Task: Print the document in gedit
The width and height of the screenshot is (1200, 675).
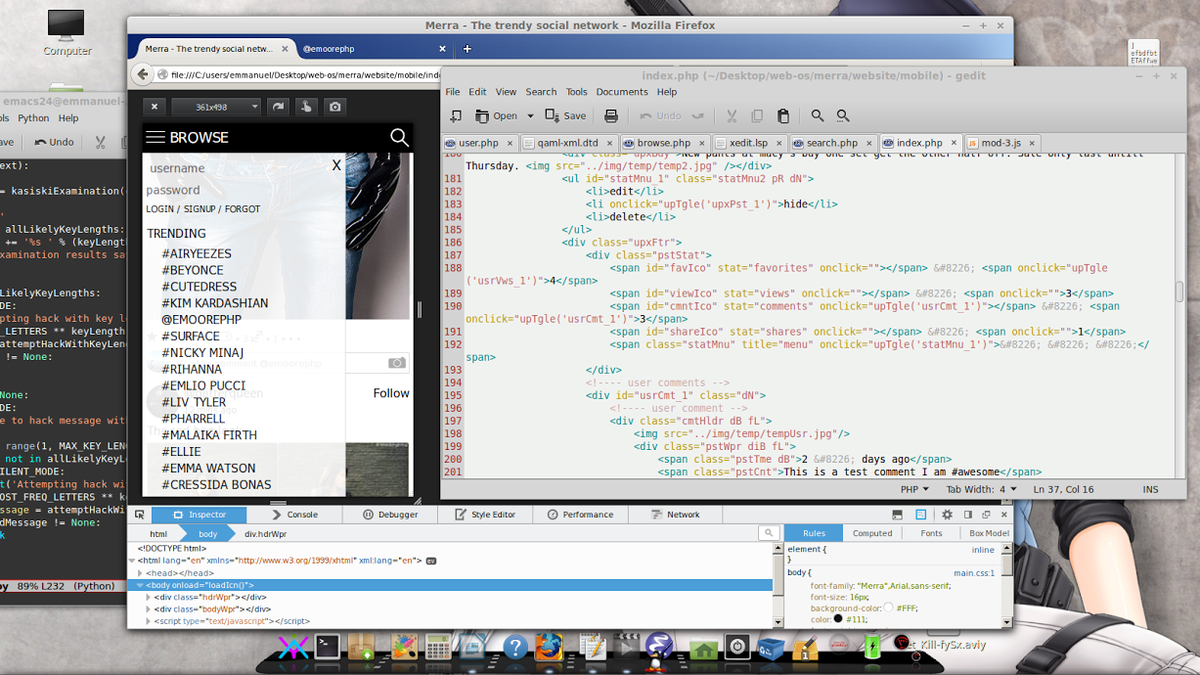Action: [611, 116]
